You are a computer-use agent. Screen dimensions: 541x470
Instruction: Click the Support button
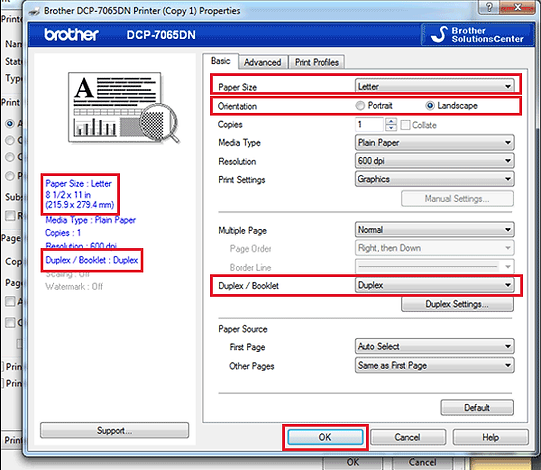pos(114,430)
